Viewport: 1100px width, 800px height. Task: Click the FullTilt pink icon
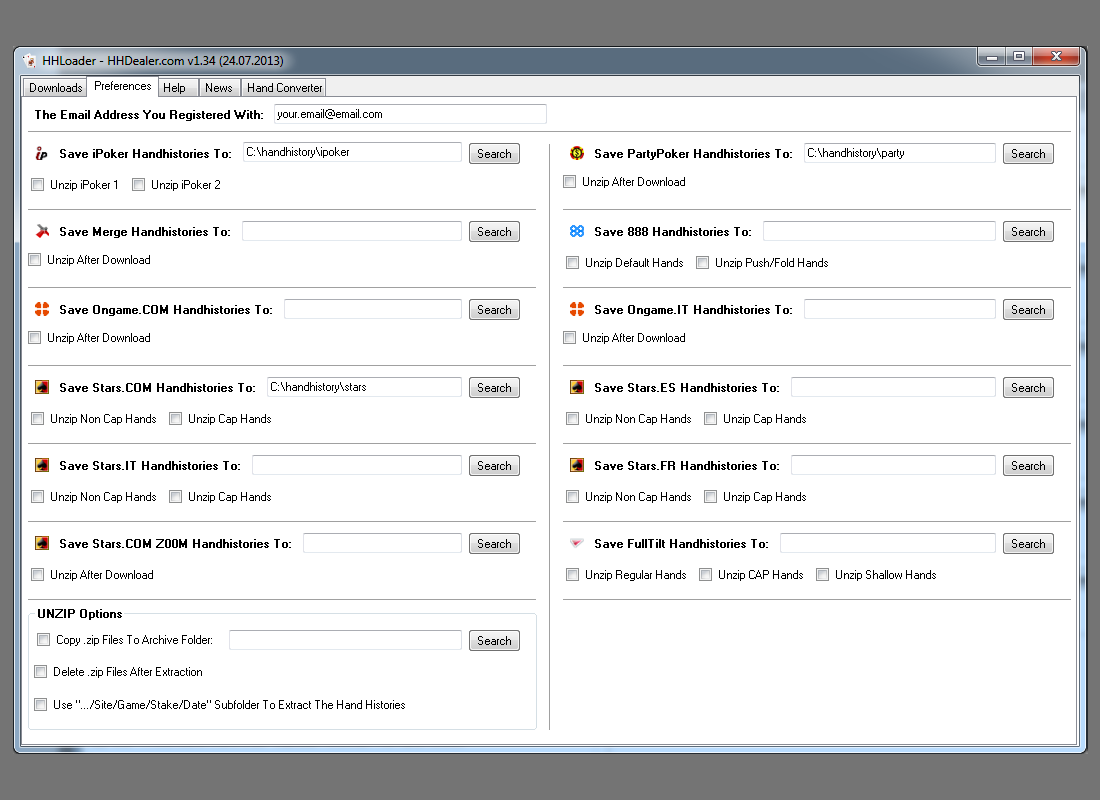577,544
